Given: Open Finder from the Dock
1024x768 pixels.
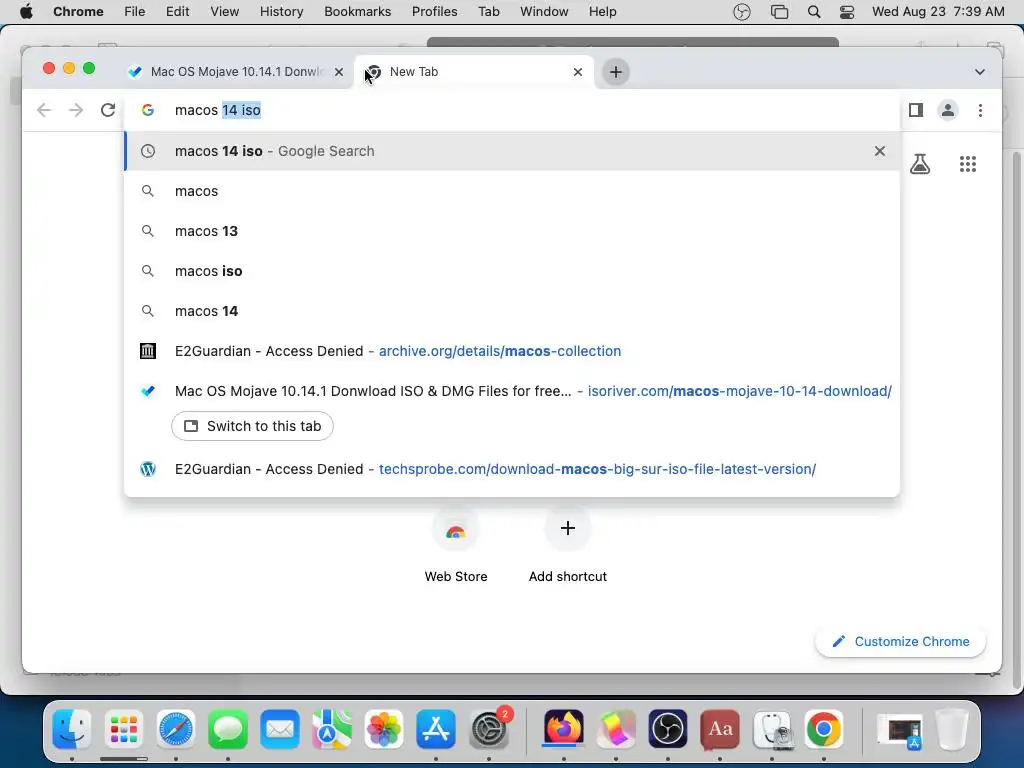Looking at the screenshot, I should (x=72, y=729).
